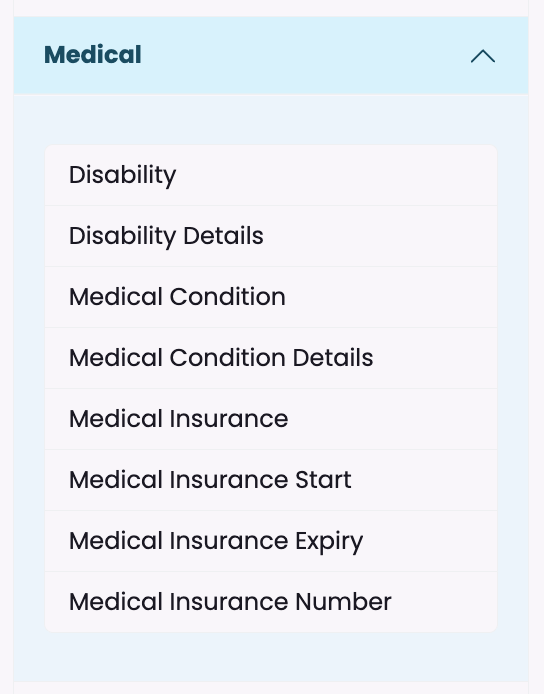Click empty area of Medical header bar

[305, 55]
